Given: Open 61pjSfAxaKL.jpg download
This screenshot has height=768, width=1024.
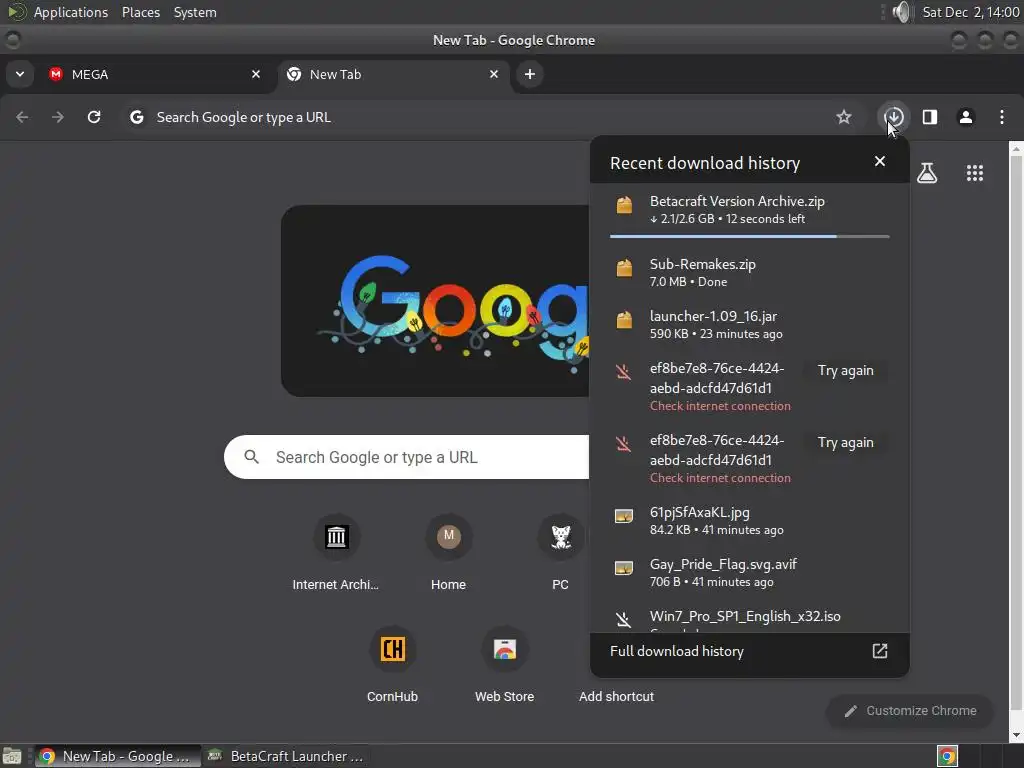Looking at the screenshot, I should coord(749,520).
